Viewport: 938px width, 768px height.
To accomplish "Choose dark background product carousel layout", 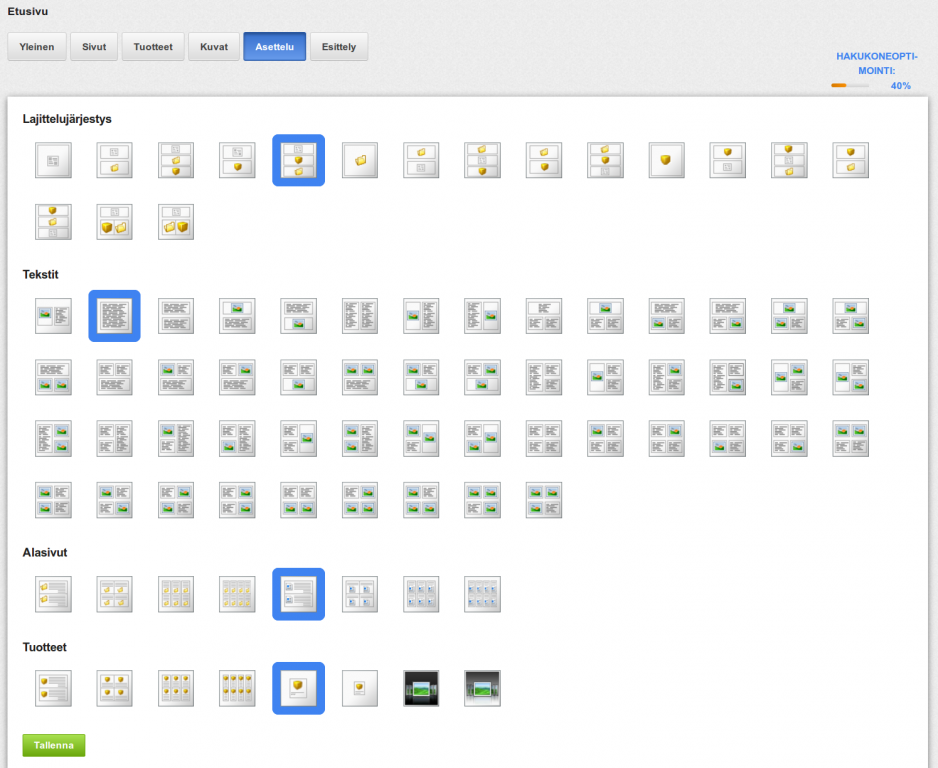I will 421,688.
